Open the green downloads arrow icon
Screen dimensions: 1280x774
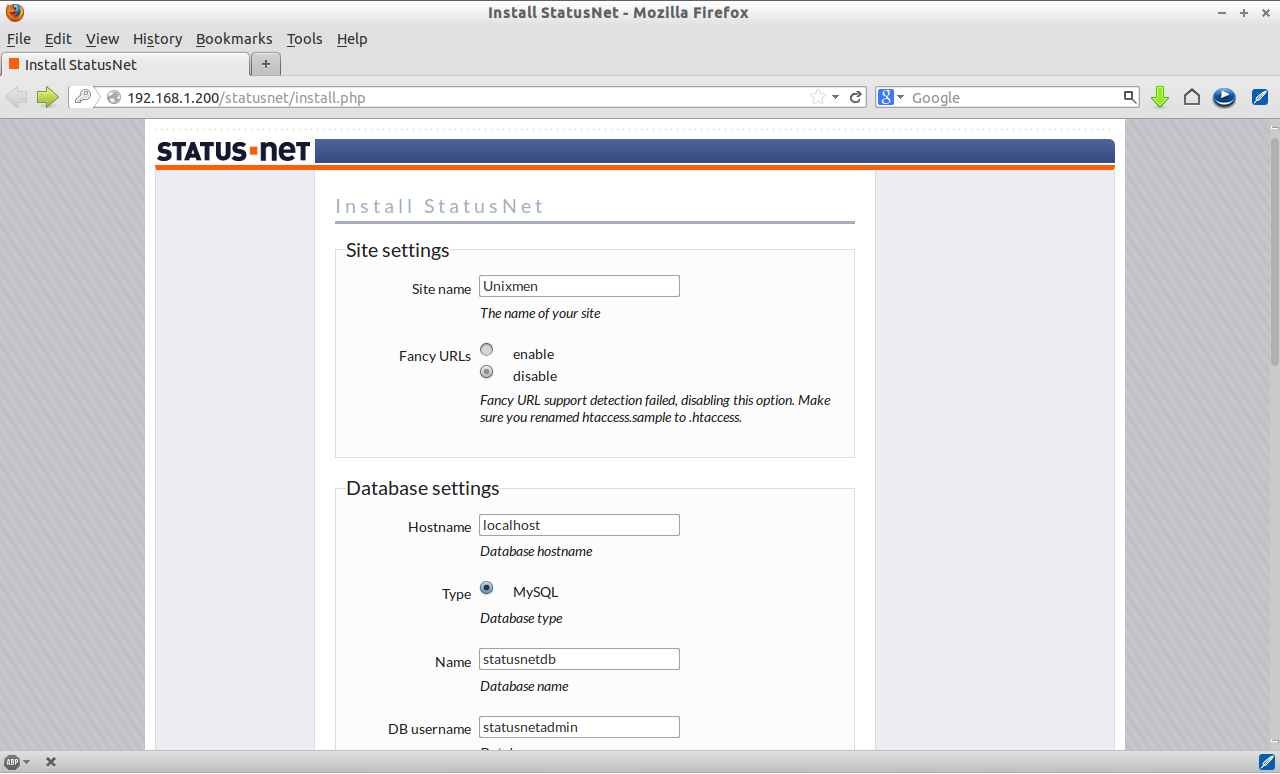(x=1160, y=97)
